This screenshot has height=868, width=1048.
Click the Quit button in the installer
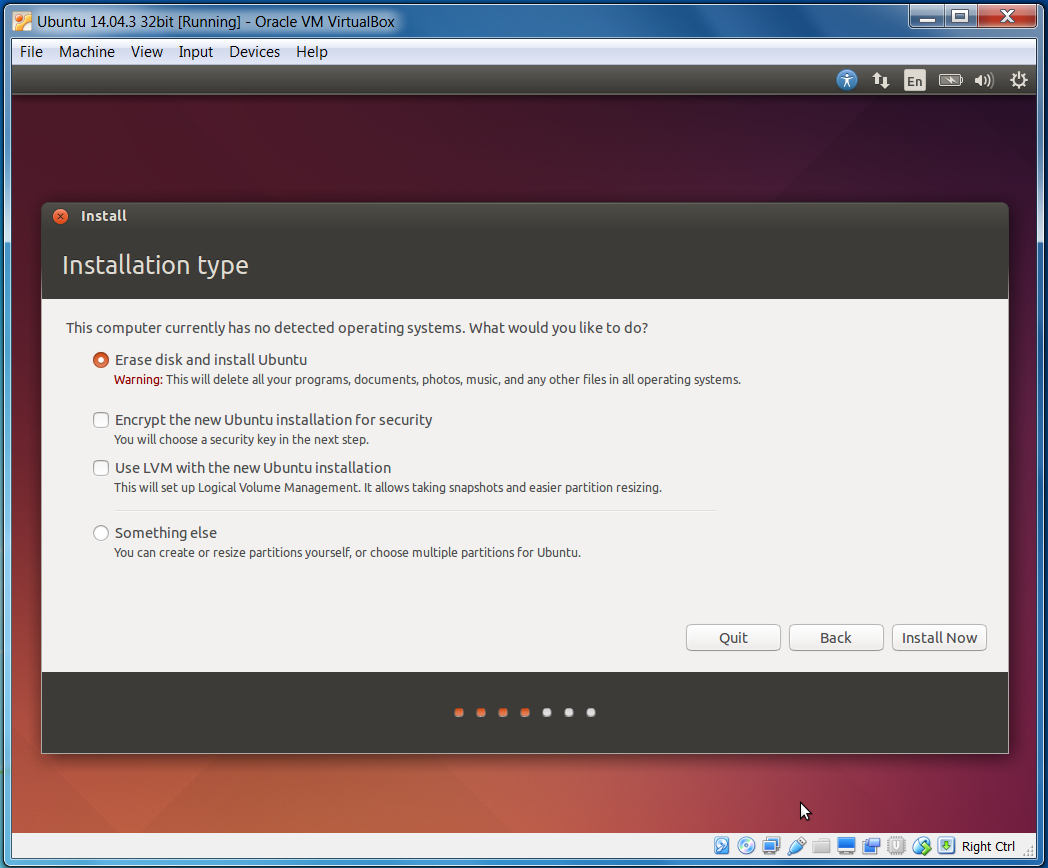click(733, 637)
